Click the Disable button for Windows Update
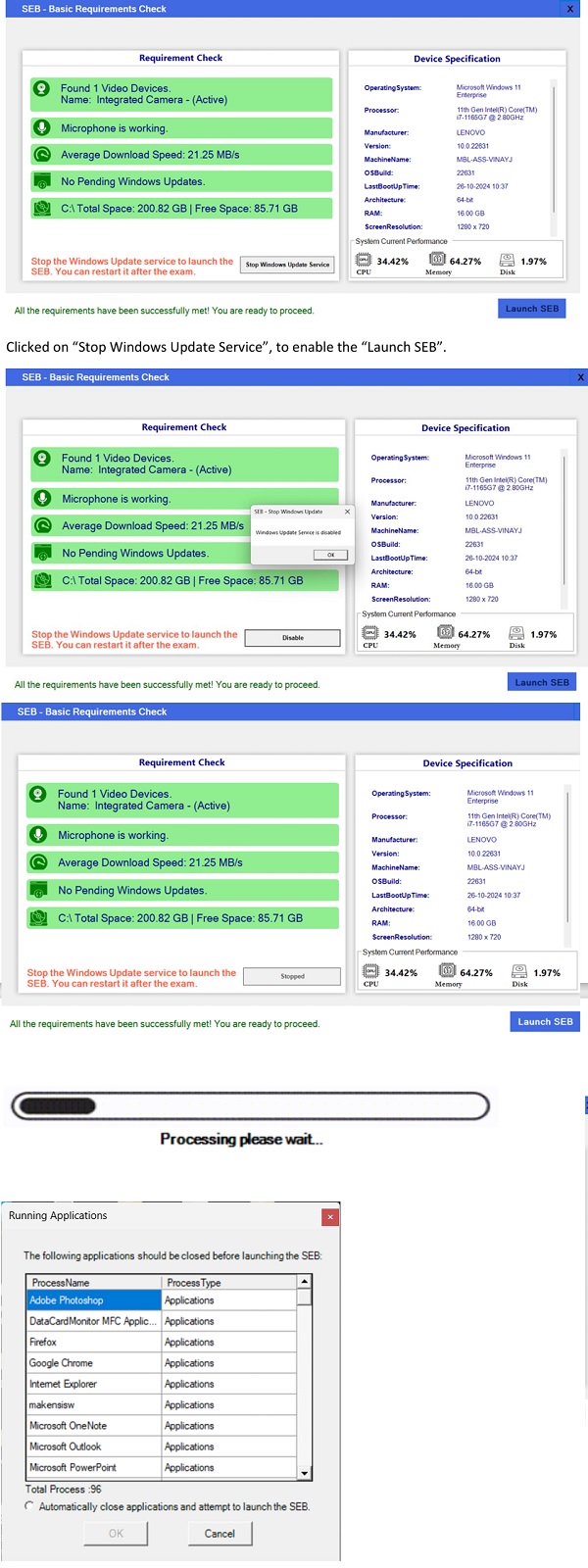The image size is (588, 1568). coord(293,638)
